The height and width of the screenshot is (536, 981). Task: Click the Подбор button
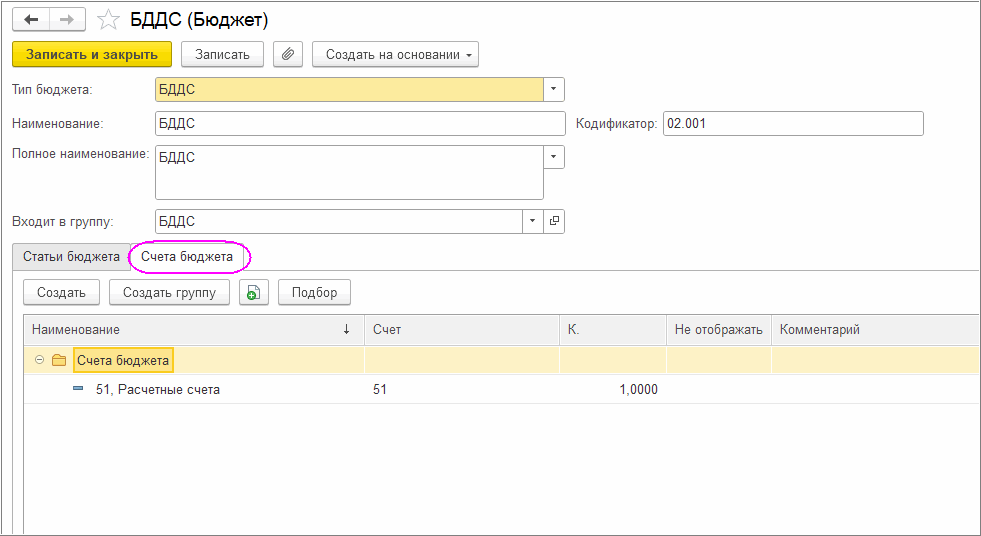click(x=314, y=293)
